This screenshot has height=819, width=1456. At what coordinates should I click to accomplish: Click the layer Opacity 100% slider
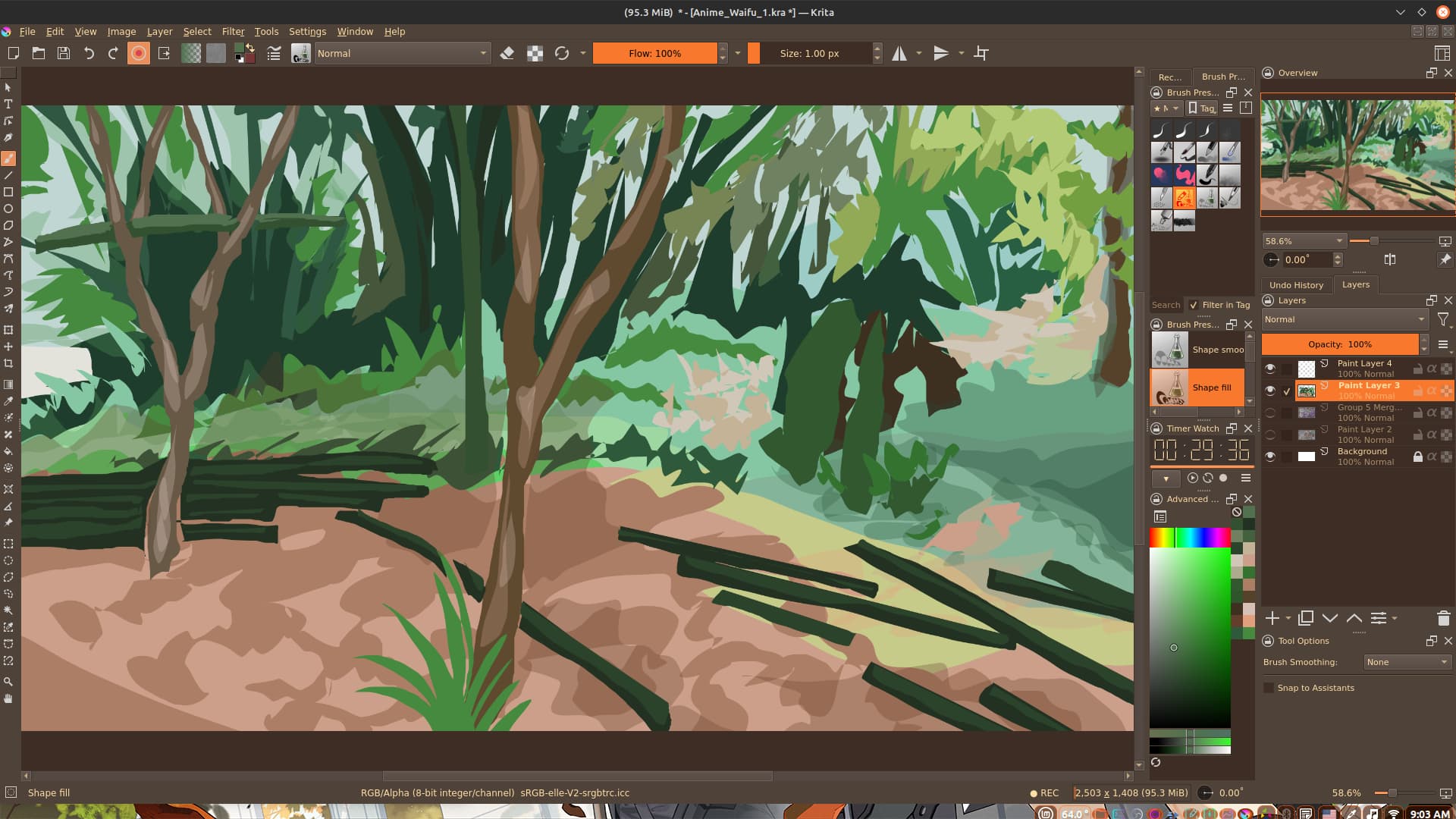click(x=1339, y=344)
